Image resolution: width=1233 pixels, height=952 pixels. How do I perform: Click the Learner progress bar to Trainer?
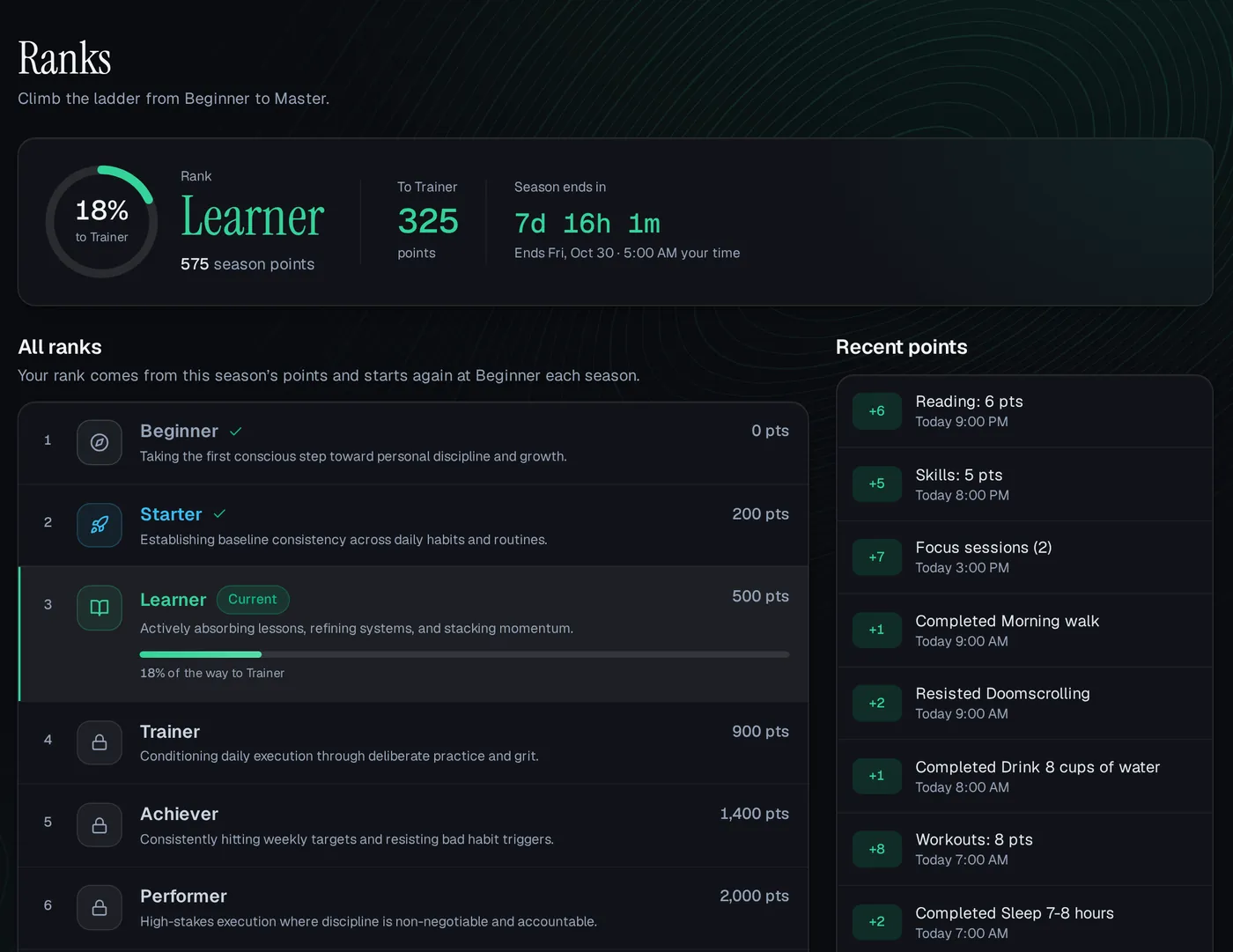click(x=464, y=654)
